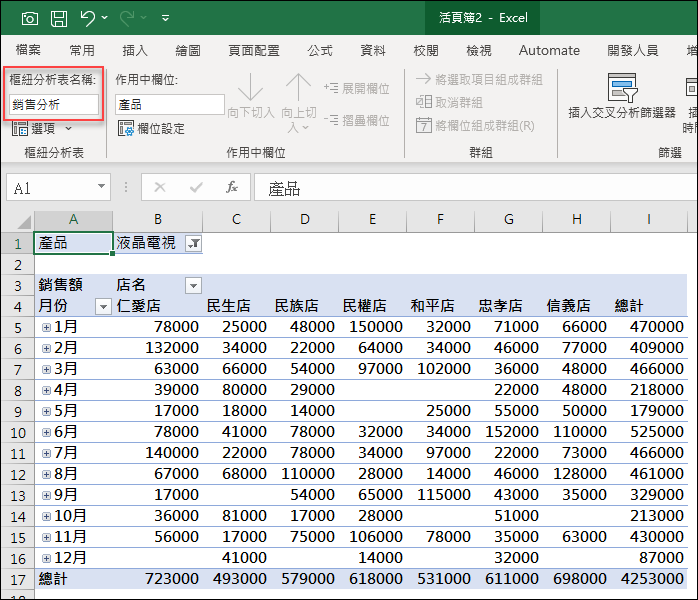This screenshot has height=600, width=698.
Task: Expand the 1月 row group
Action: (x=46, y=327)
